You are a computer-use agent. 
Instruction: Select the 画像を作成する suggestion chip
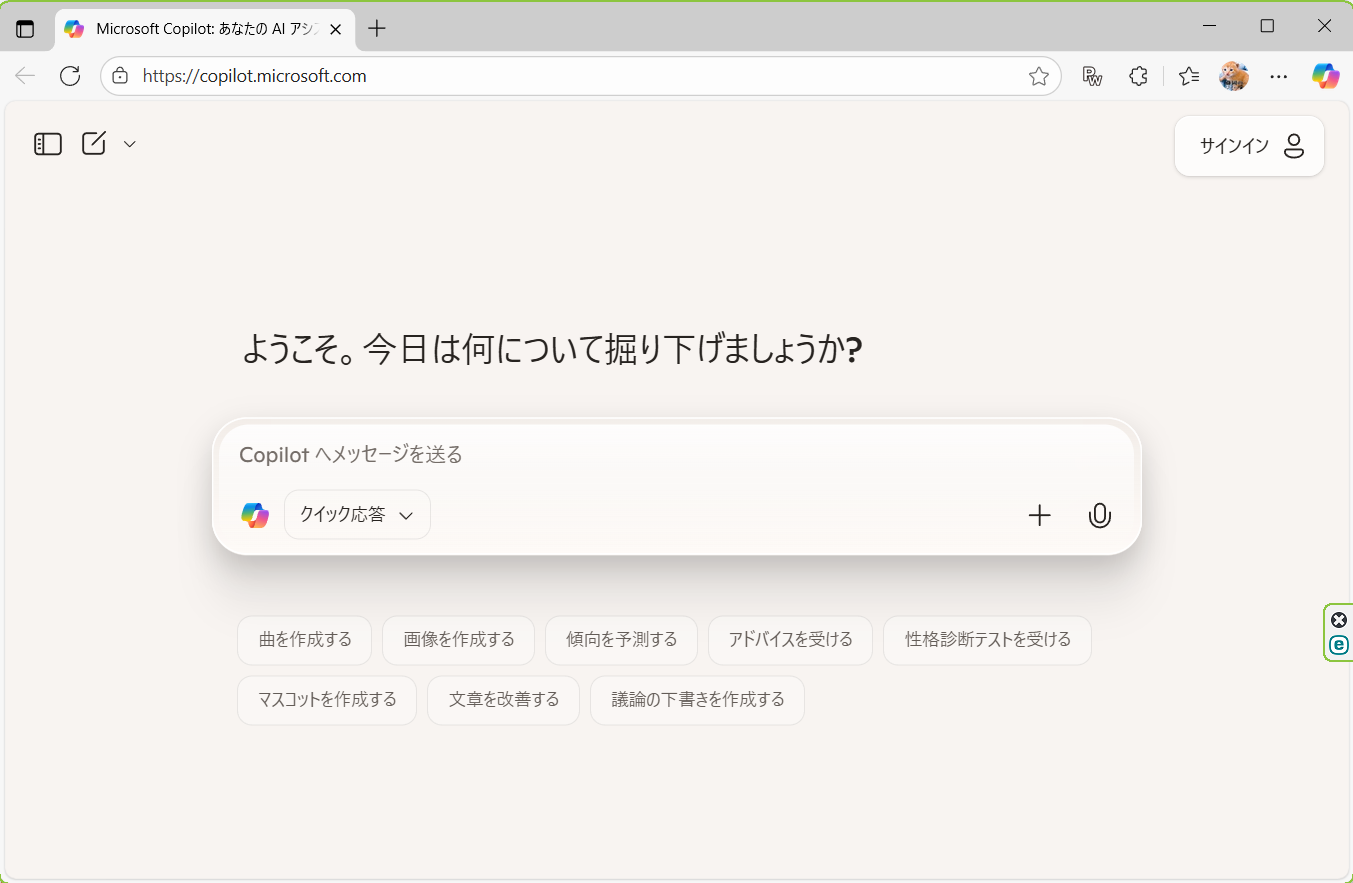point(459,640)
